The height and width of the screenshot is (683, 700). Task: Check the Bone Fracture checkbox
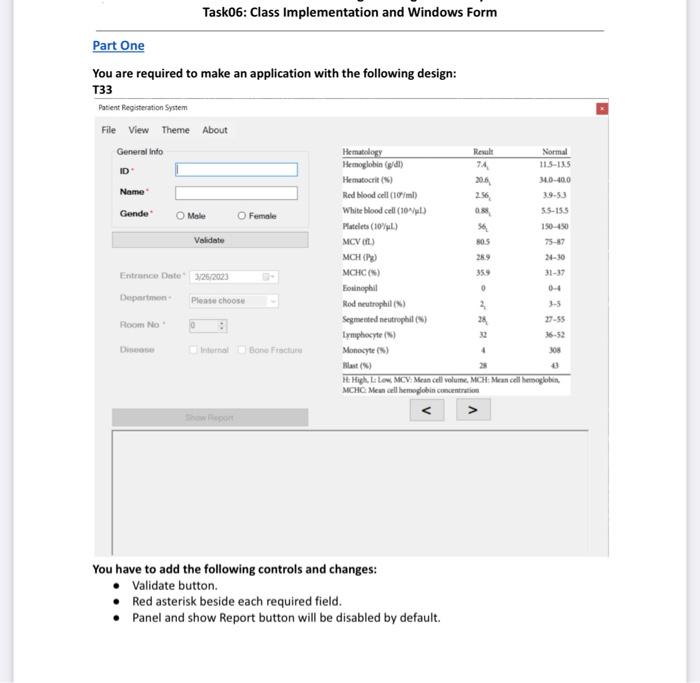[x=242, y=350]
